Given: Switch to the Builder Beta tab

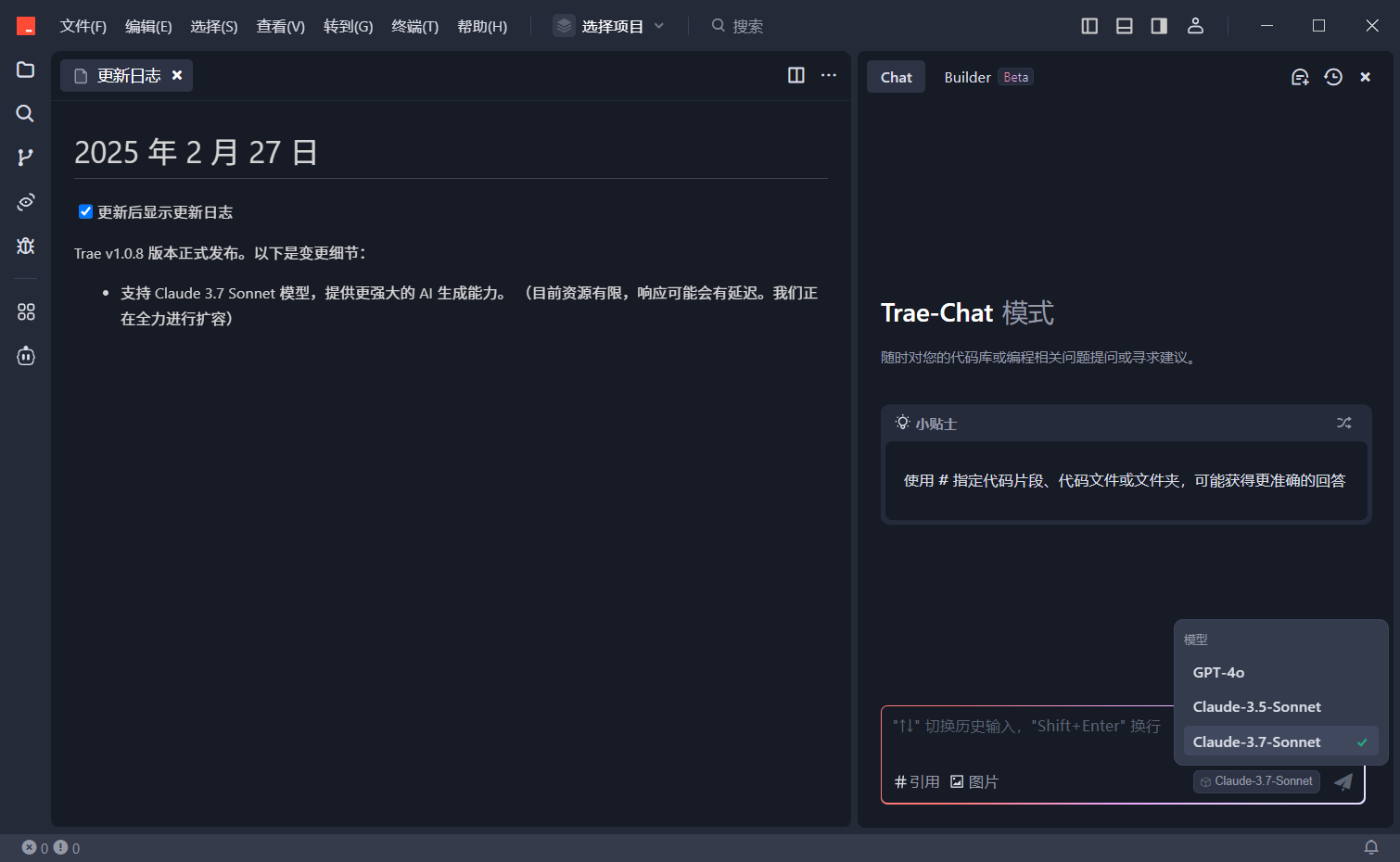Looking at the screenshot, I should click(x=988, y=77).
